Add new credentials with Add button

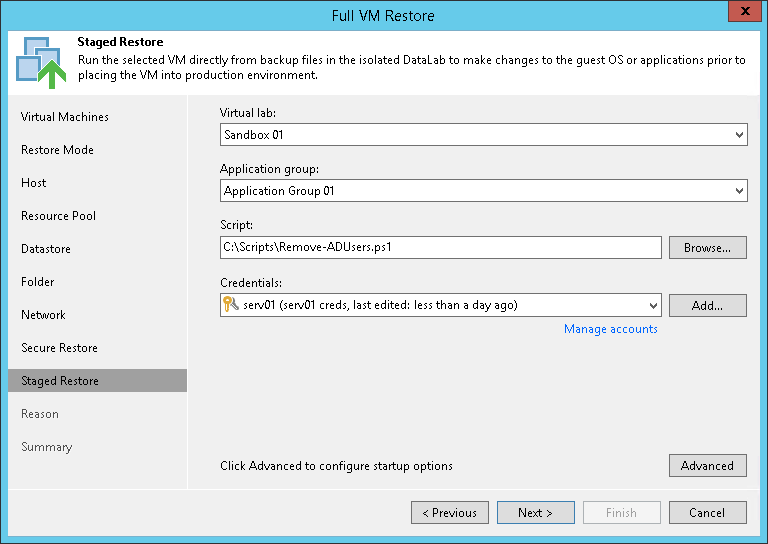click(x=707, y=305)
